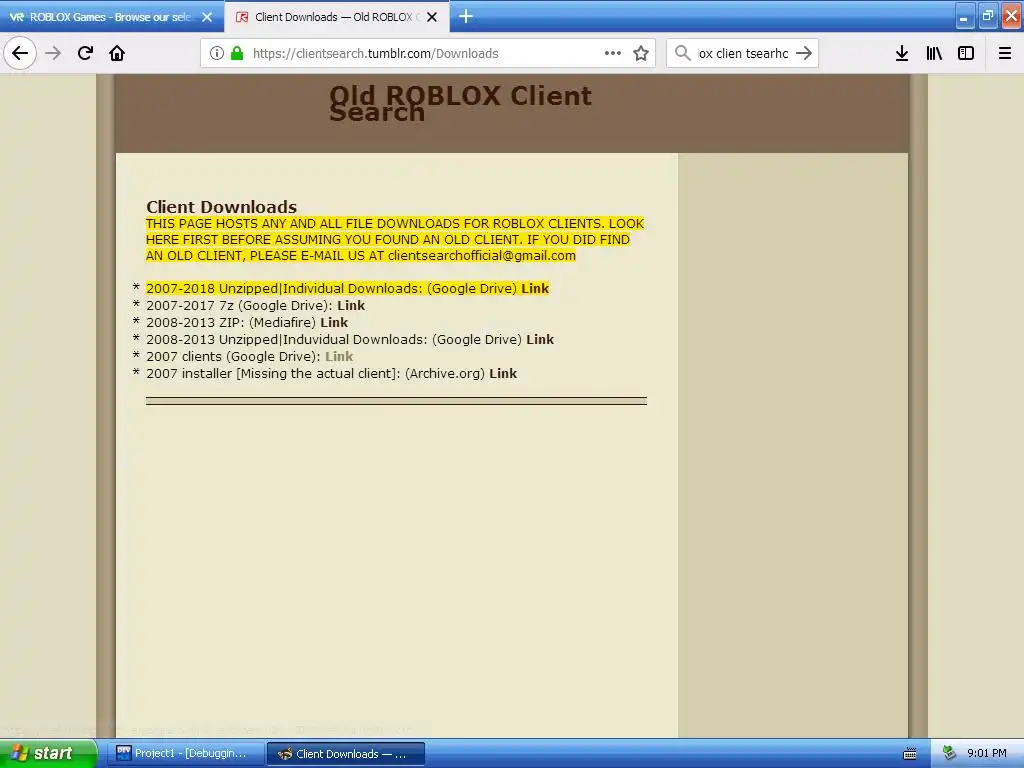This screenshot has height=768, width=1024.
Task: Submit search with the go arrow
Action: coord(804,53)
